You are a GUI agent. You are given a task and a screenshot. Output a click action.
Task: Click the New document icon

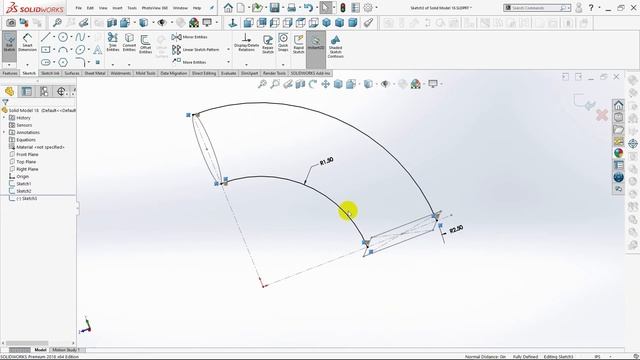pos(241,8)
